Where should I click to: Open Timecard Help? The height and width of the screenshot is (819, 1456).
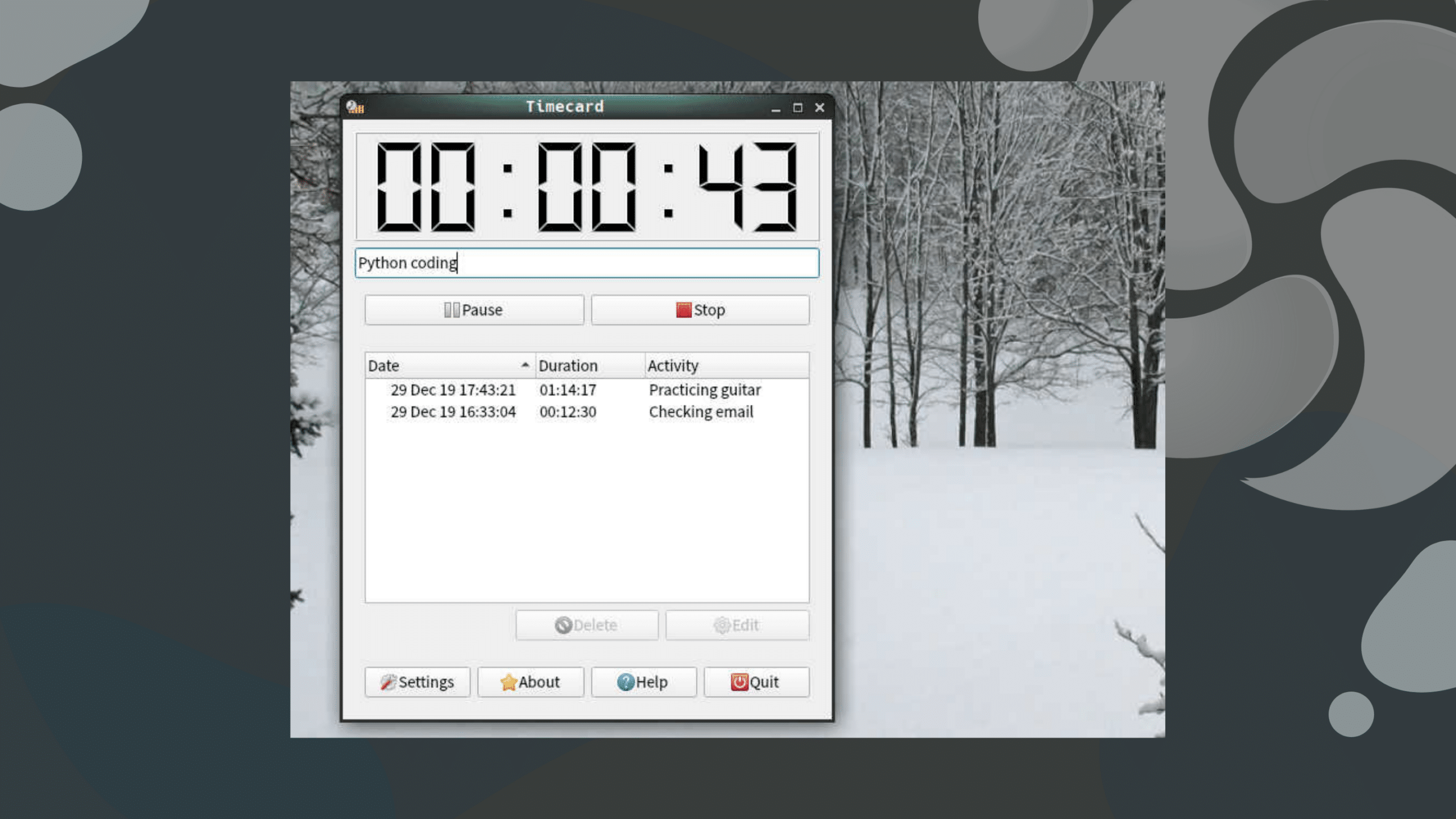[x=644, y=682]
